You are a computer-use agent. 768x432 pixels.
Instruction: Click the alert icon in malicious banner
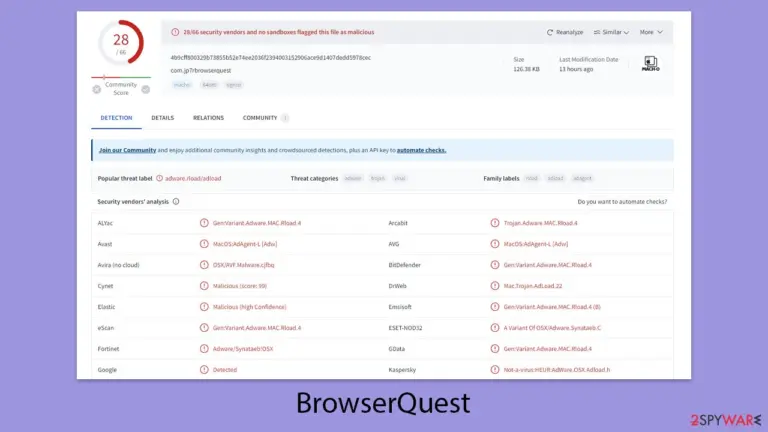(175, 32)
